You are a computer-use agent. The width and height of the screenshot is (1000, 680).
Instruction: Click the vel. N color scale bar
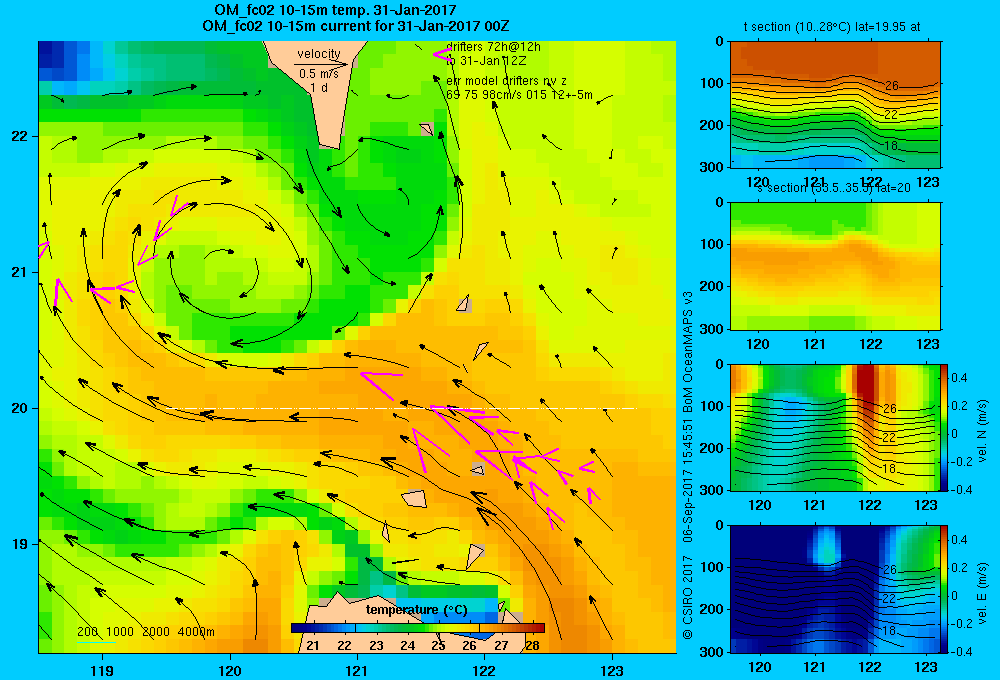tap(945, 427)
